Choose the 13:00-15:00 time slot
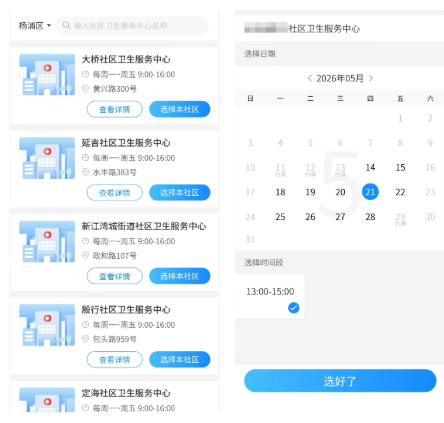This screenshot has width=444, height=423. pyautogui.click(x=270, y=297)
